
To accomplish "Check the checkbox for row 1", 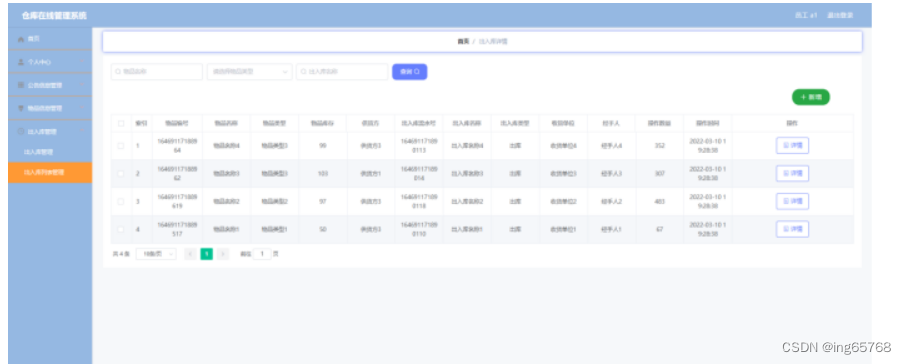I will point(121,146).
